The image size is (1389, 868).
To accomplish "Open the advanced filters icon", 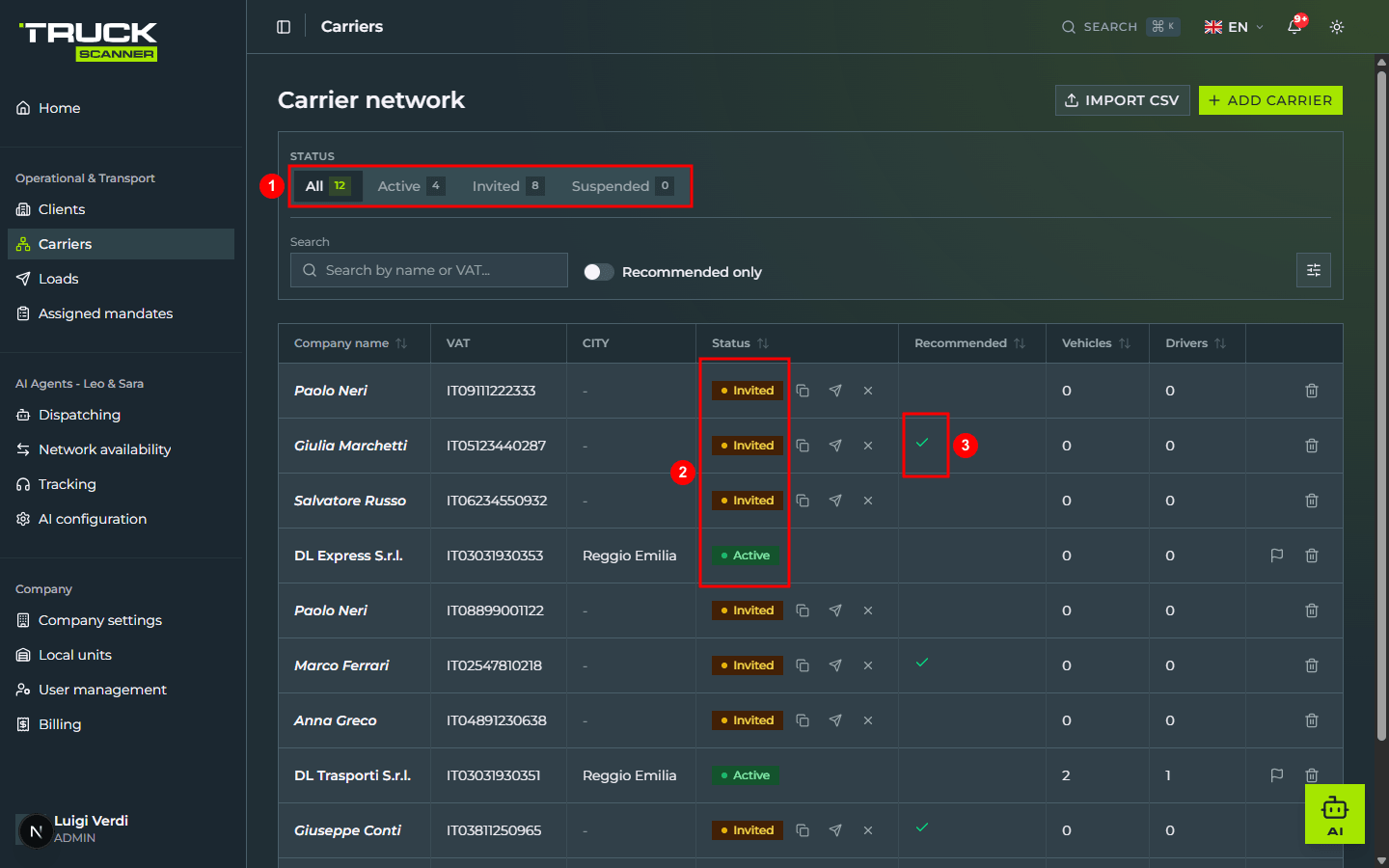I will pyautogui.click(x=1314, y=270).
